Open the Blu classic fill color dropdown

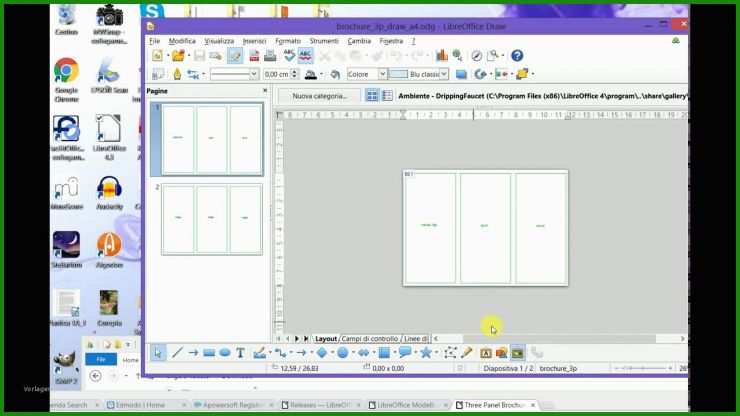pyautogui.click(x=444, y=74)
